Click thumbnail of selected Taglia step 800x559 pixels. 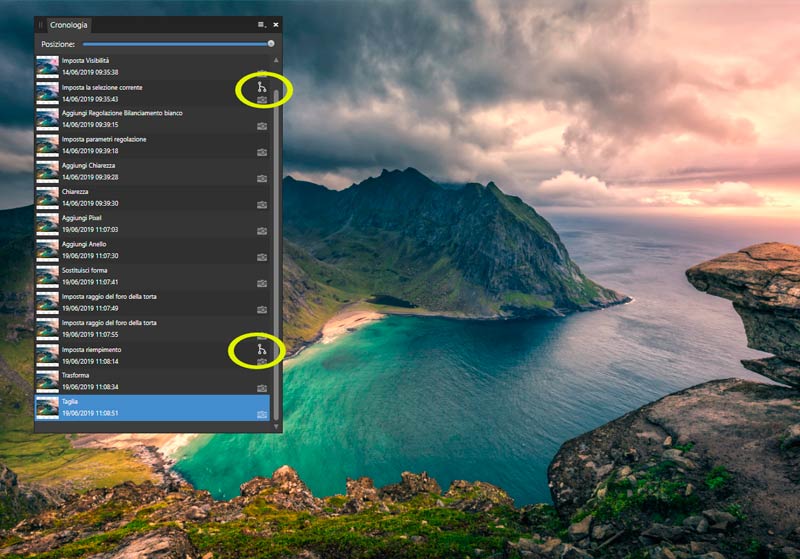47,408
